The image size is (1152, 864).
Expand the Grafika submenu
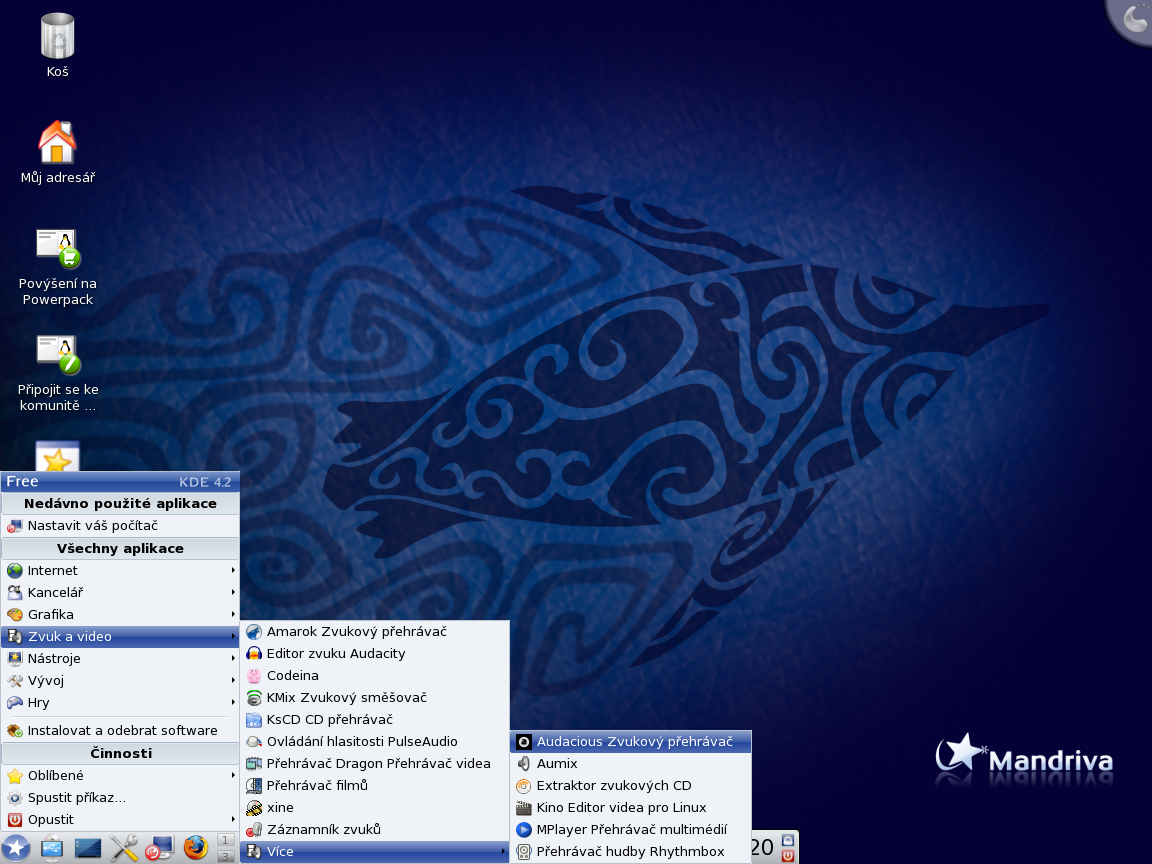pyautogui.click(x=120, y=615)
